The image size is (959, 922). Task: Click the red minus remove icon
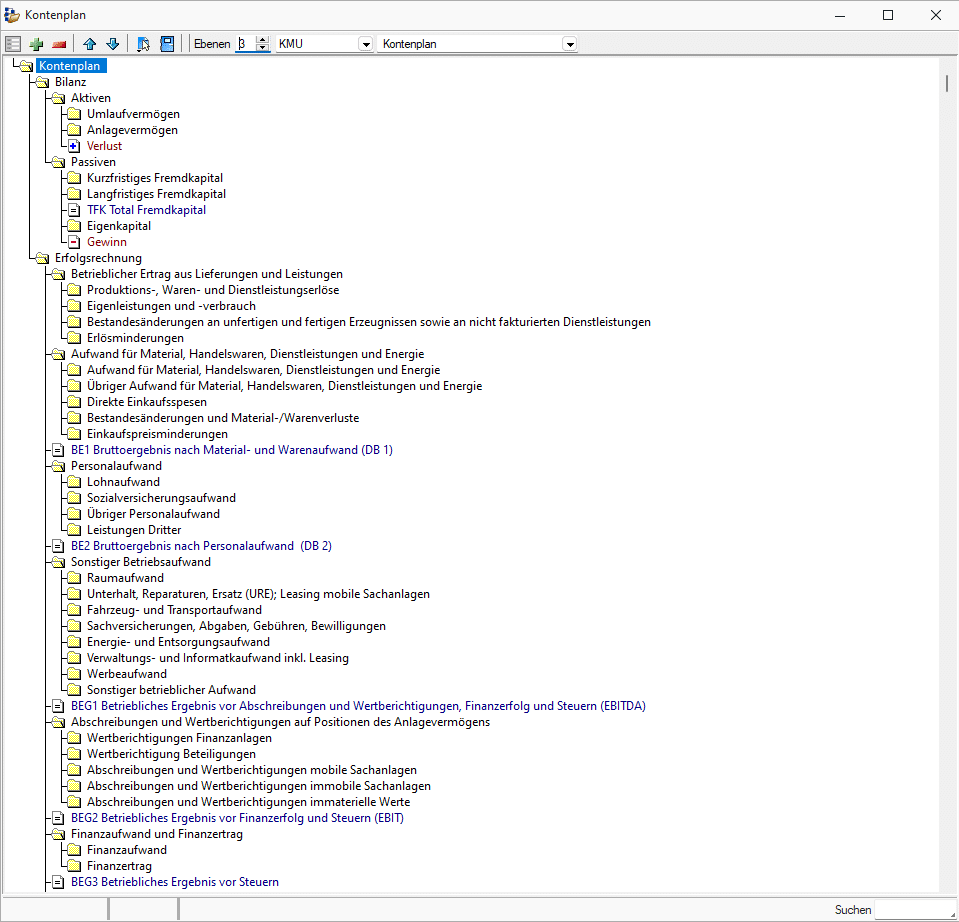pyautogui.click(x=59, y=44)
